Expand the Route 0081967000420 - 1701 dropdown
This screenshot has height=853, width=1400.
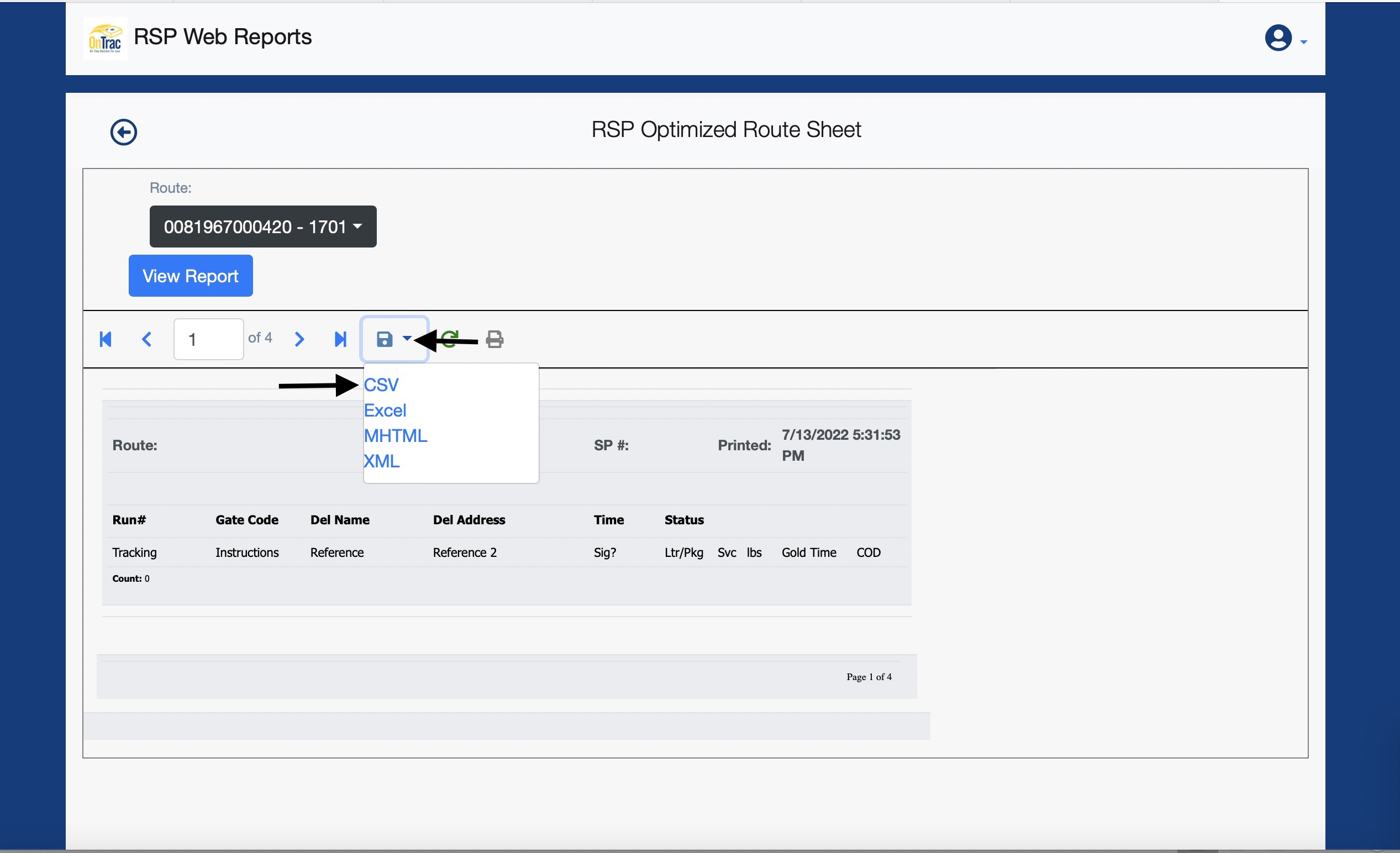[x=262, y=227]
